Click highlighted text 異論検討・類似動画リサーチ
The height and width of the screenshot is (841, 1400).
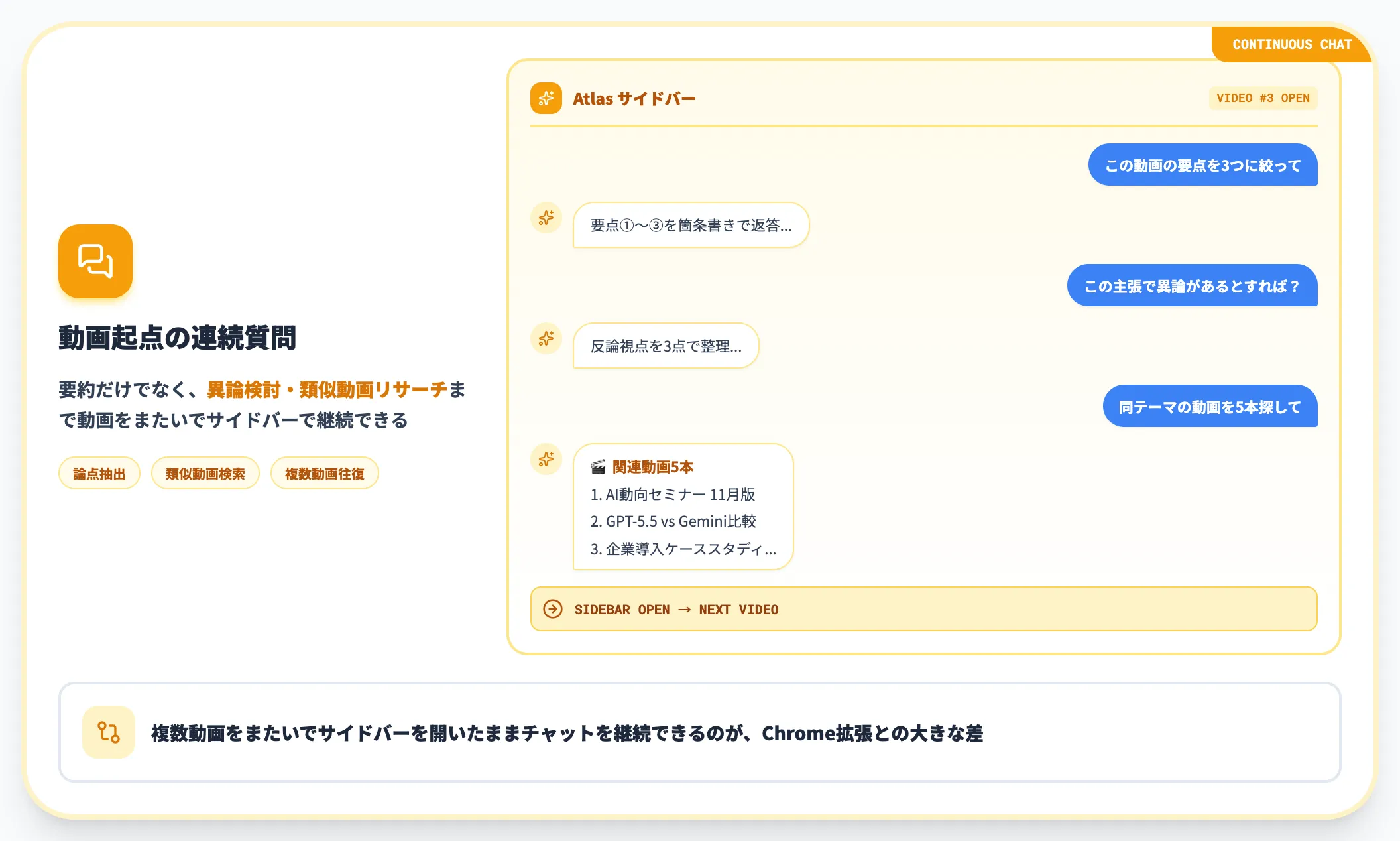pos(327,389)
